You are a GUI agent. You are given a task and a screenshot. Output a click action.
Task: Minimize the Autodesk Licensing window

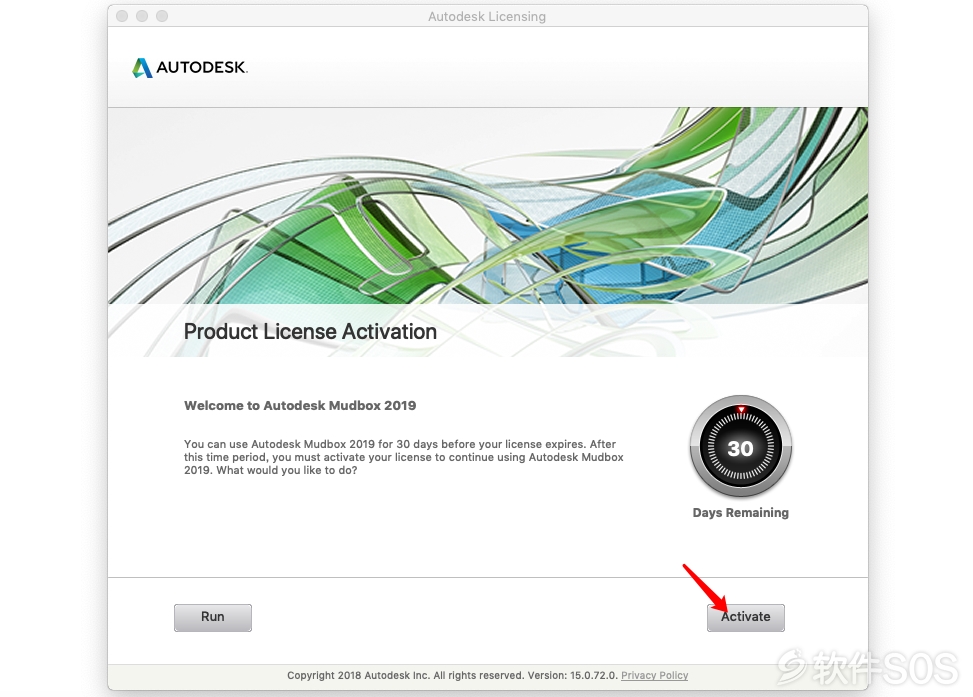tap(142, 16)
